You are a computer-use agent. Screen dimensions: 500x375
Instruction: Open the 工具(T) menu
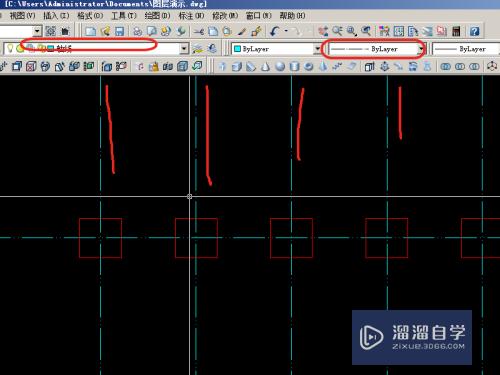[x=124, y=15]
